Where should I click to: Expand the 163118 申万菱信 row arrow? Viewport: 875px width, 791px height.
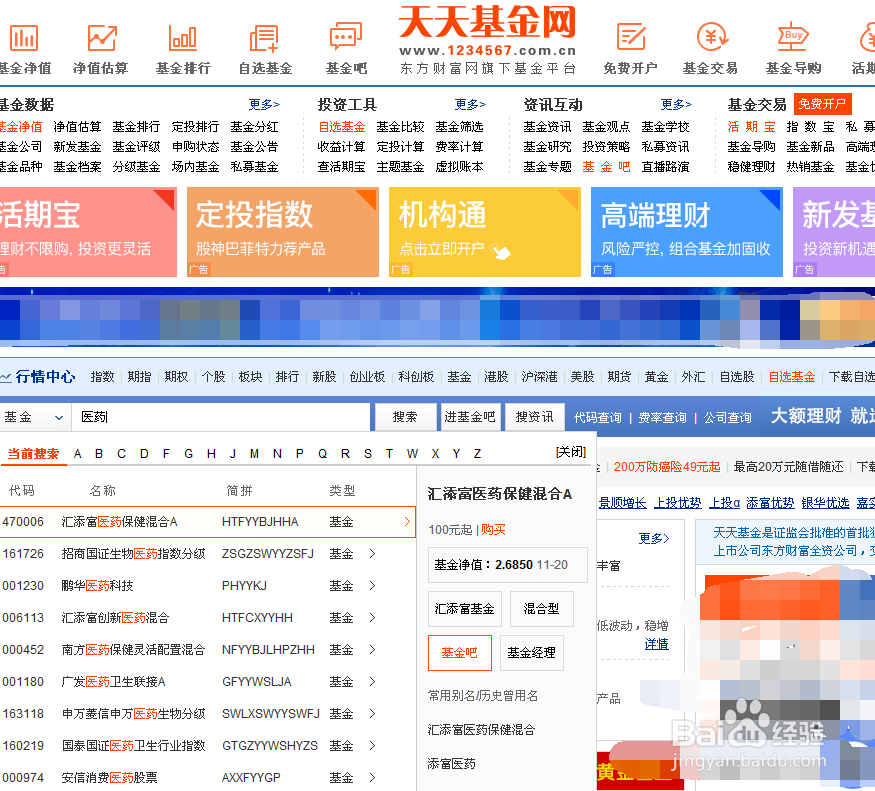372,713
